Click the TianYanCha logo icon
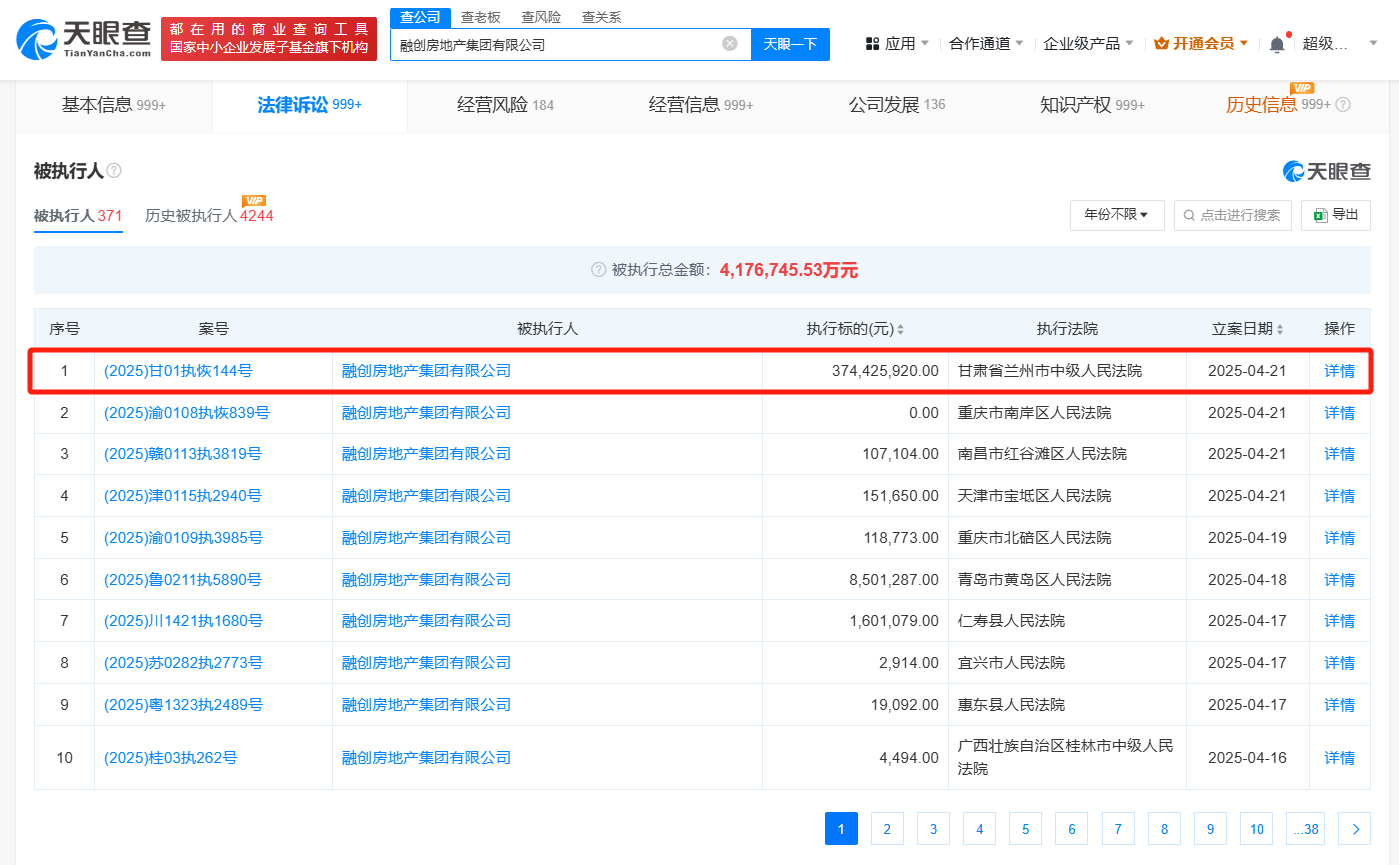 tap(38, 39)
